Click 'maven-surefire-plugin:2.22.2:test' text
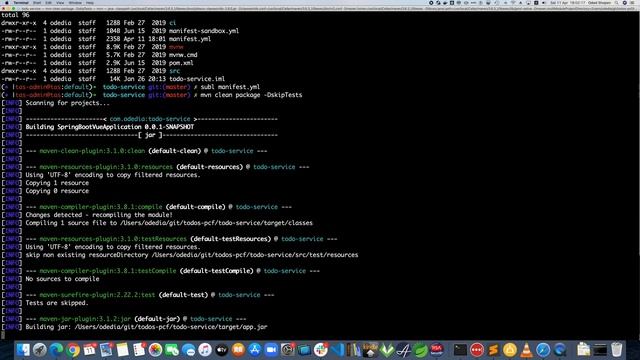 click(x=97, y=295)
